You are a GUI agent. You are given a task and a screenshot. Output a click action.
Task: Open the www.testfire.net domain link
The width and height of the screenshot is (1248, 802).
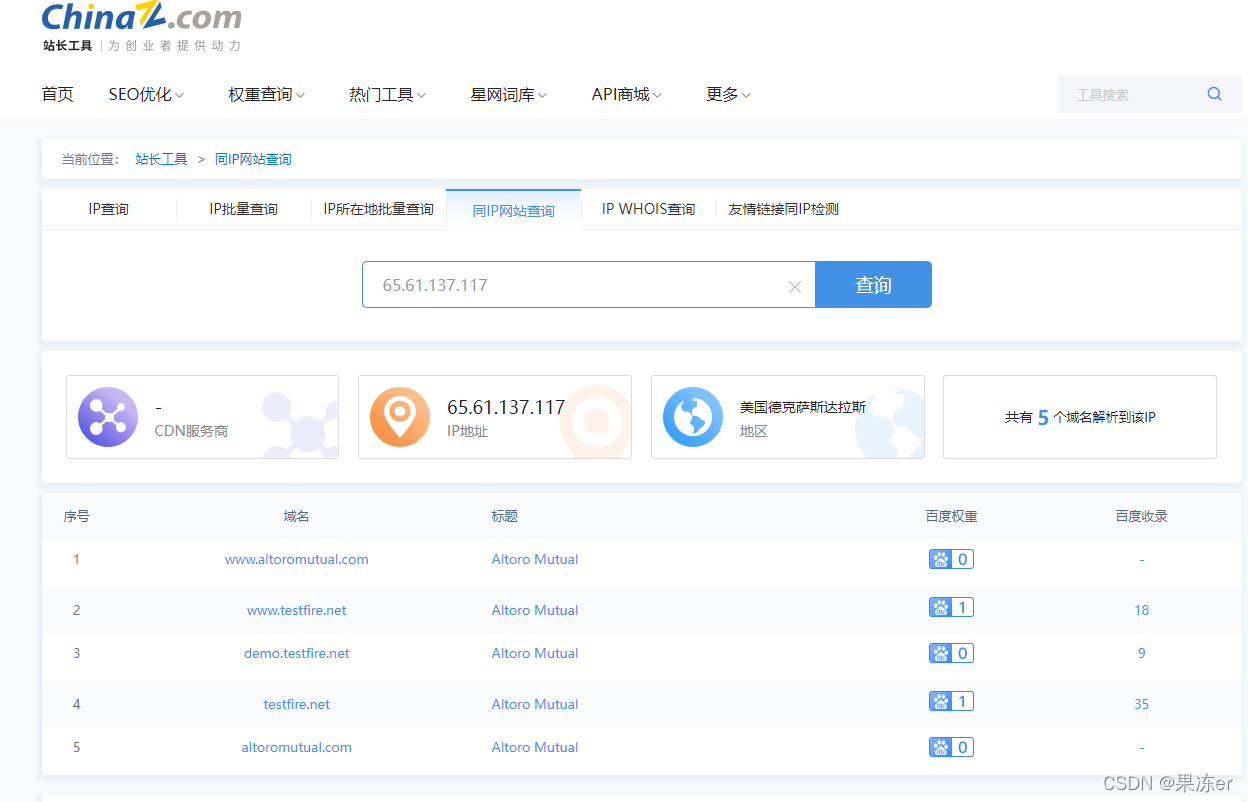pos(297,610)
